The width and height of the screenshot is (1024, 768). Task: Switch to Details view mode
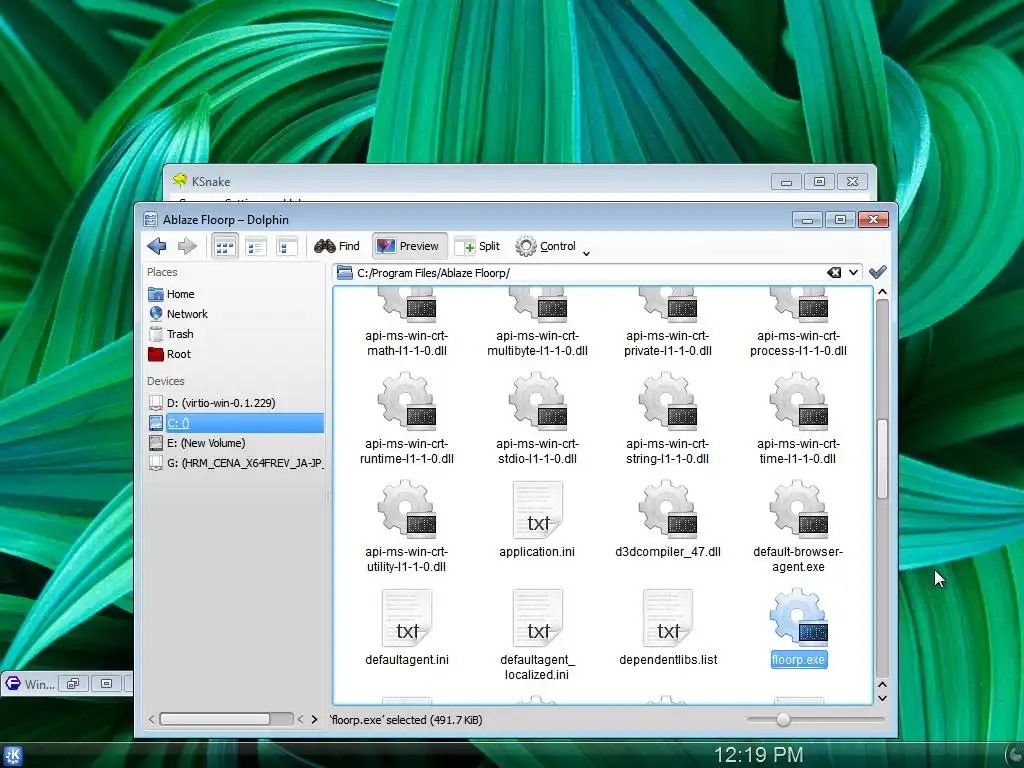[287, 247]
